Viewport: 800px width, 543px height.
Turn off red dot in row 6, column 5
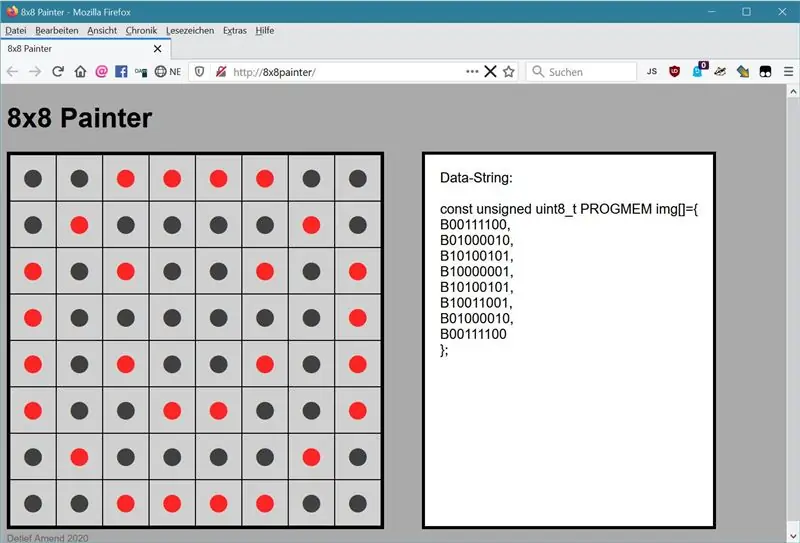click(x=218, y=411)
